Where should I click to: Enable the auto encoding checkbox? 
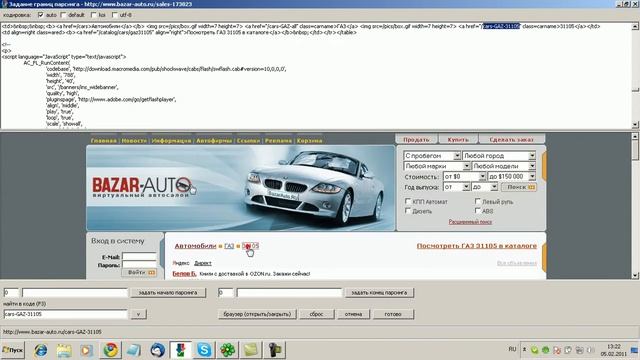click(x=40, y=15)
